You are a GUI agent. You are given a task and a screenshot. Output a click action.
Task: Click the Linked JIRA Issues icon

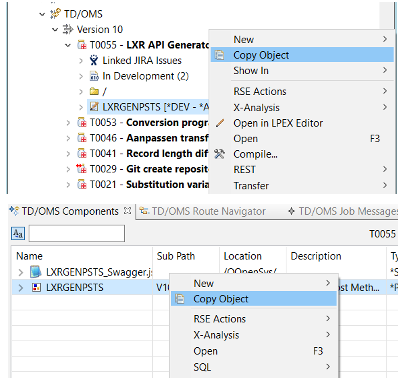(94, 60)
